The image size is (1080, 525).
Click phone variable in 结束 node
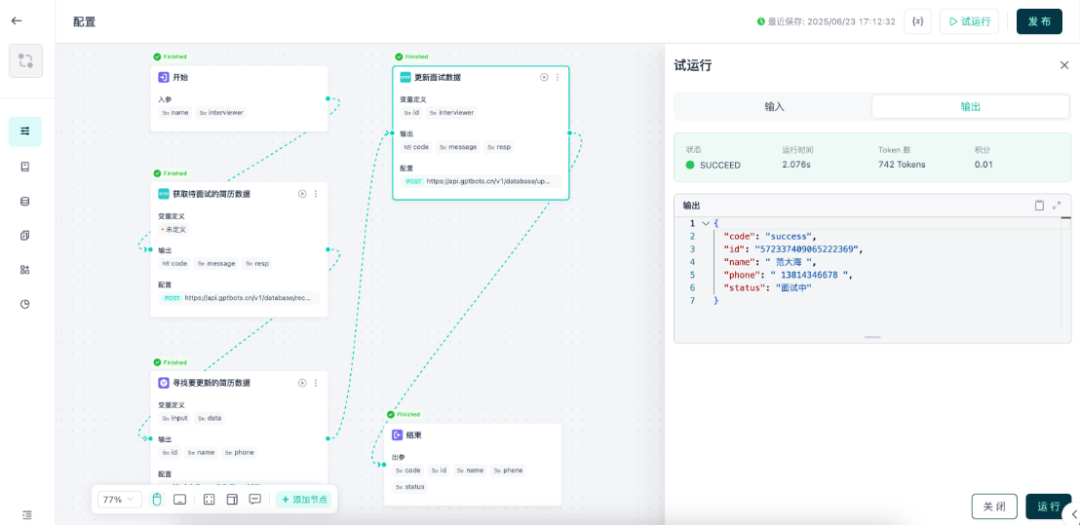click(x=508, y=471)
